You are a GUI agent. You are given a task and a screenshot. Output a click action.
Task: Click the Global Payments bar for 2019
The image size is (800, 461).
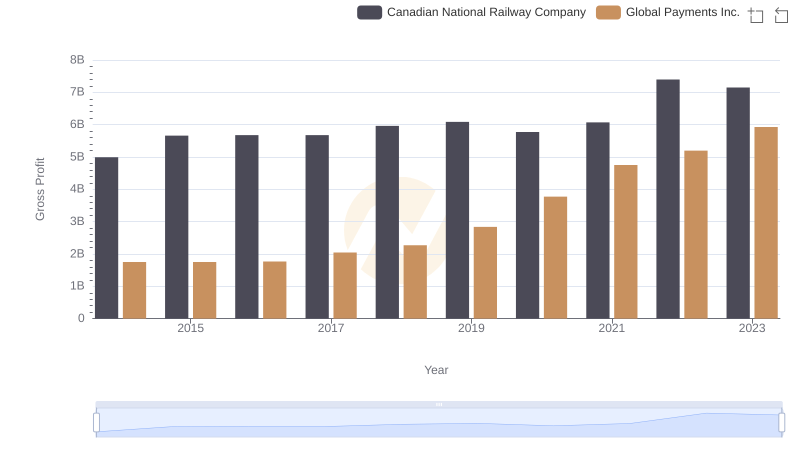pyautogui.click(x=485, y=273)
